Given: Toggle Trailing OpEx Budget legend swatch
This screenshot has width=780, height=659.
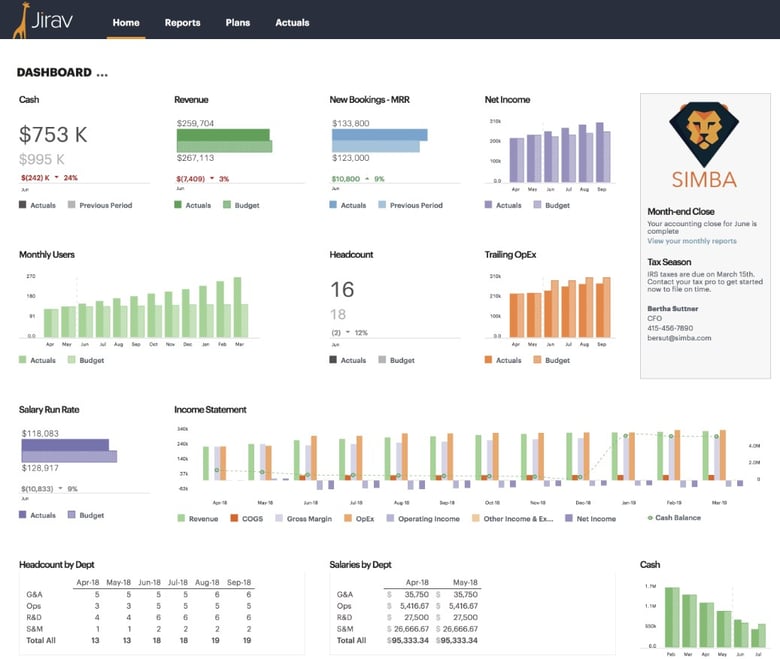Looking at the screenshot, I should [x=537, y=360].
